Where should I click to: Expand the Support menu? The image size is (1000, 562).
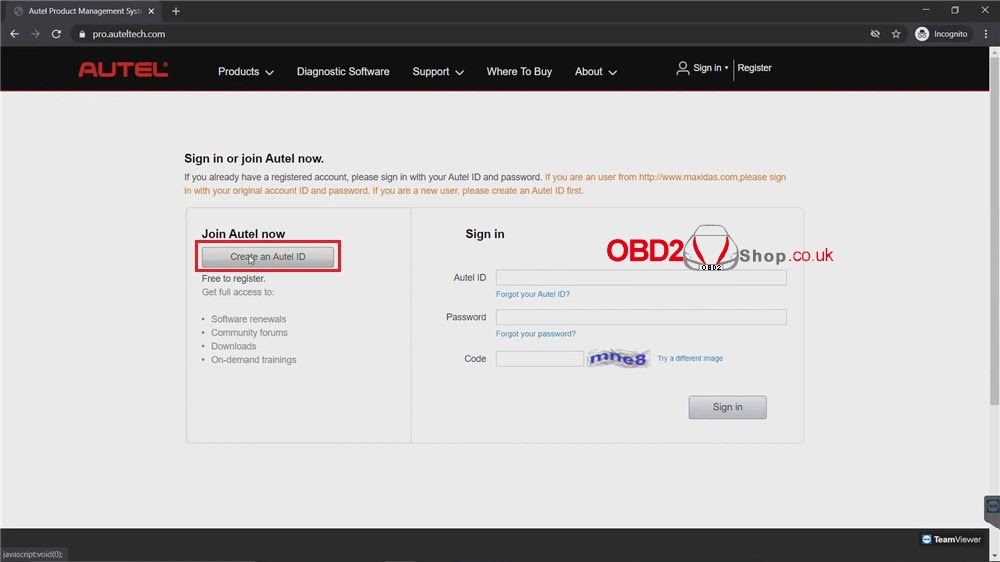[x=438, y=71]
